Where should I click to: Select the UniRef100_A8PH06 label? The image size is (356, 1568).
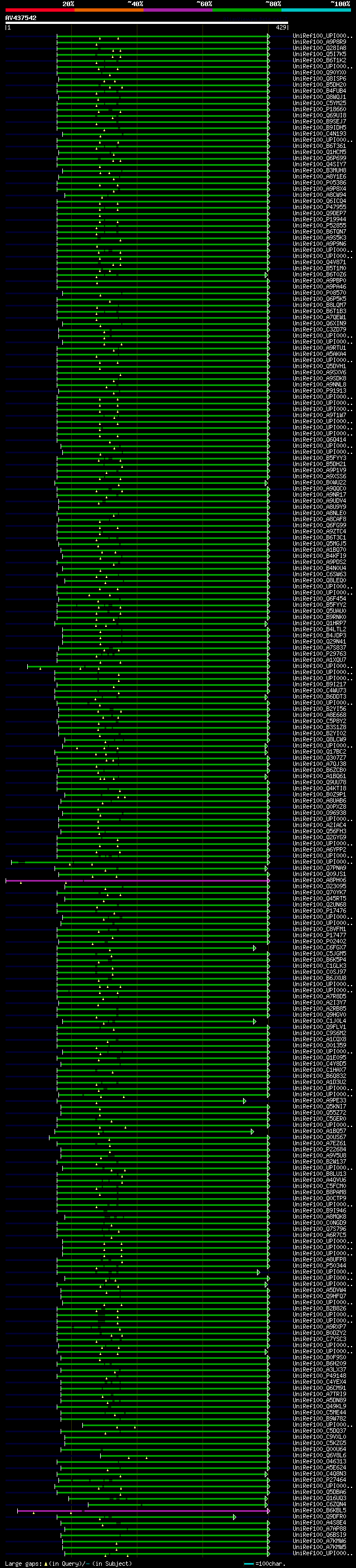coord(319,881)
